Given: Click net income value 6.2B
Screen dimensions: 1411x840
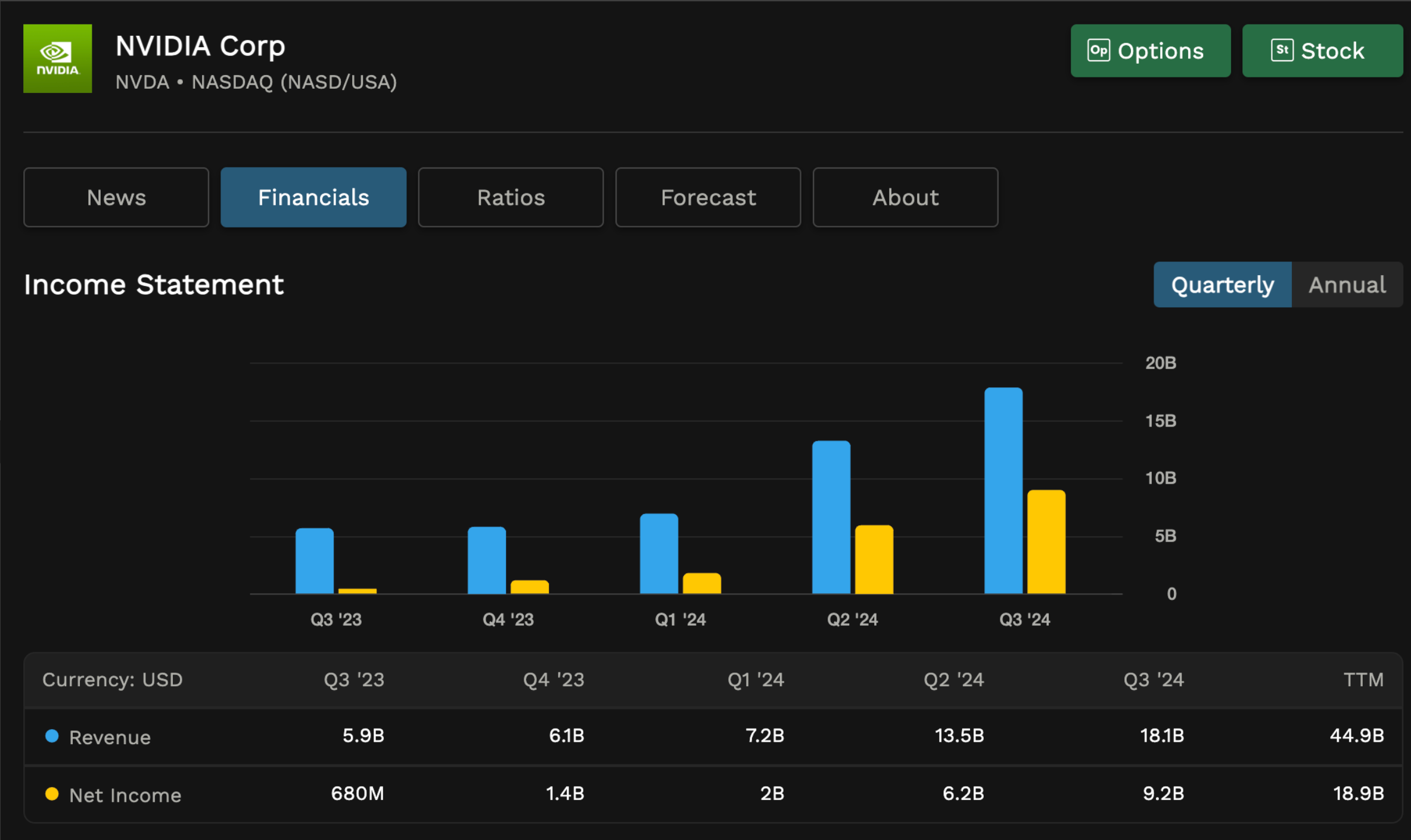Looking at the screenshot, I should pos(964,794).
